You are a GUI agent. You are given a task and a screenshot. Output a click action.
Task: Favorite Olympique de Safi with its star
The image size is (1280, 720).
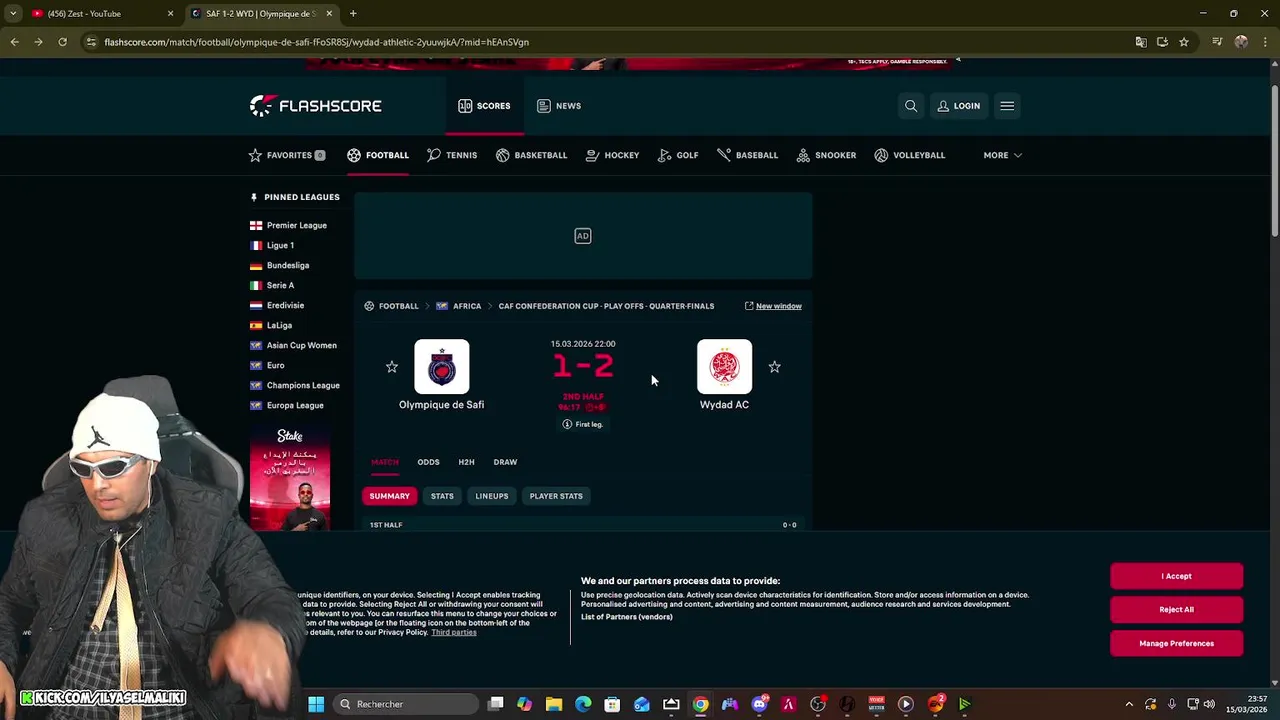[392, 367]
